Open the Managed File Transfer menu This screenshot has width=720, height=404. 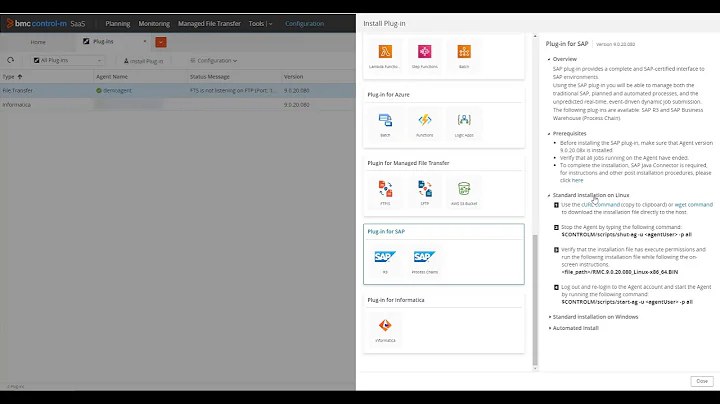(209, 23)
